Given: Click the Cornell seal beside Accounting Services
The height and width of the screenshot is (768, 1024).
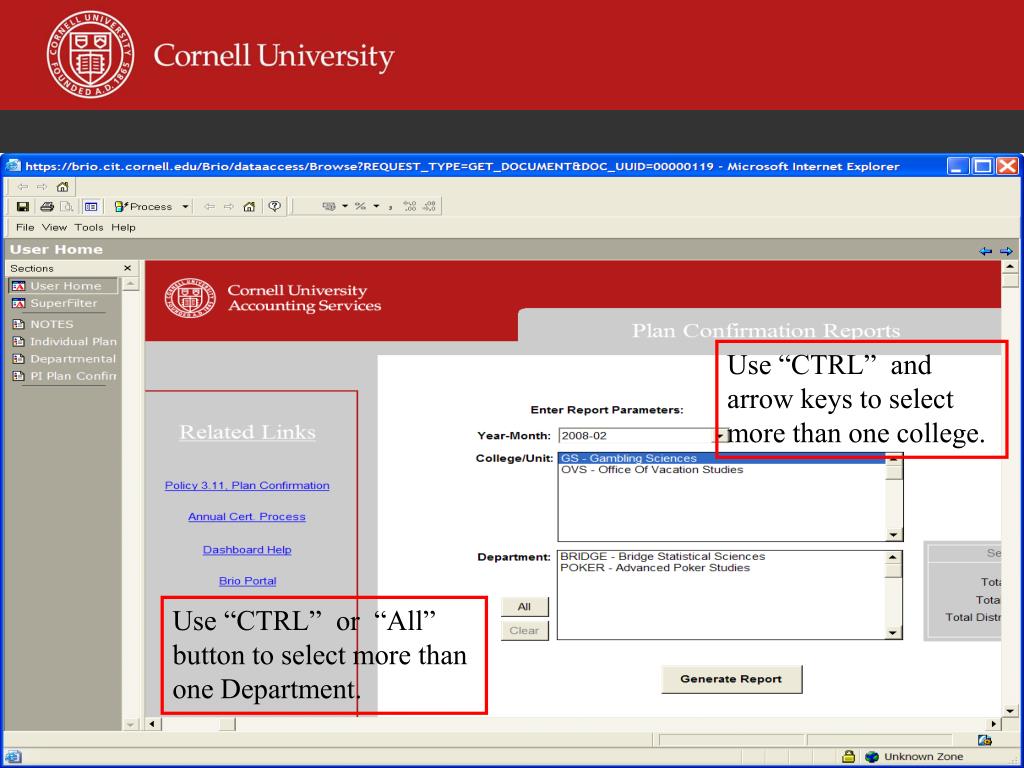Looking at the screenshot, I should tap(190, 298).
